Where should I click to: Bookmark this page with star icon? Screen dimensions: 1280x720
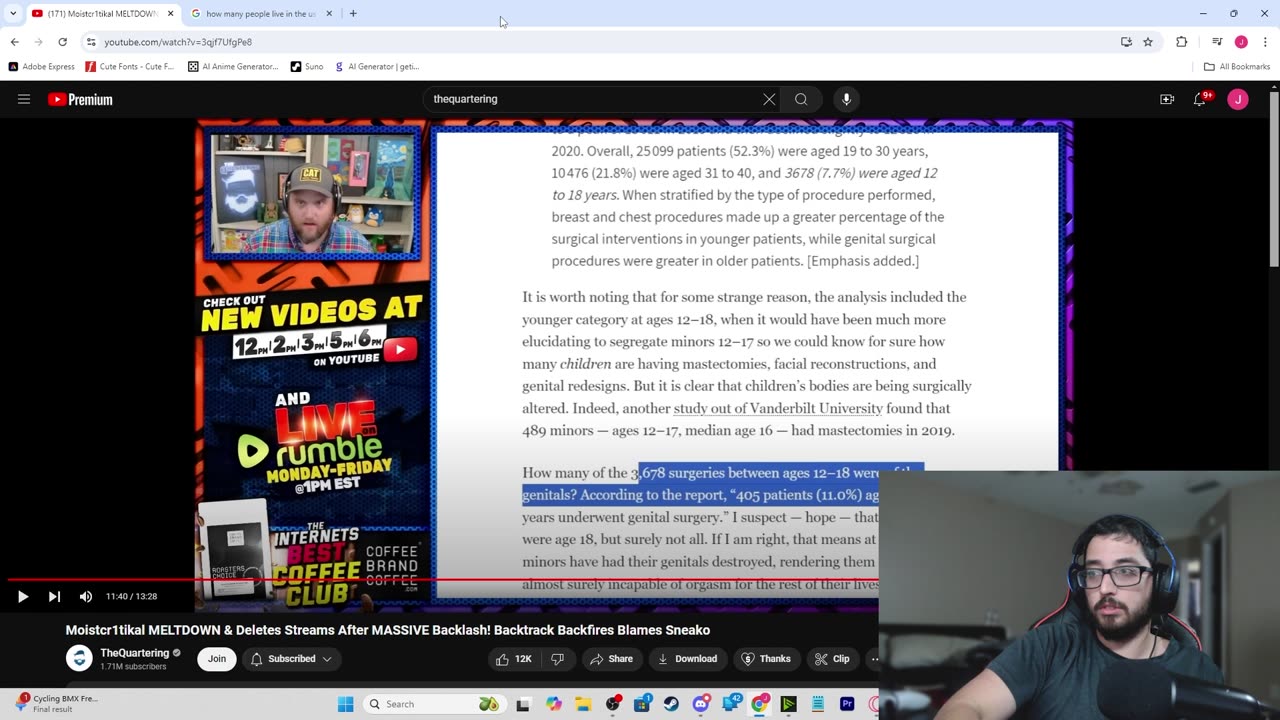click(1148, 42)
